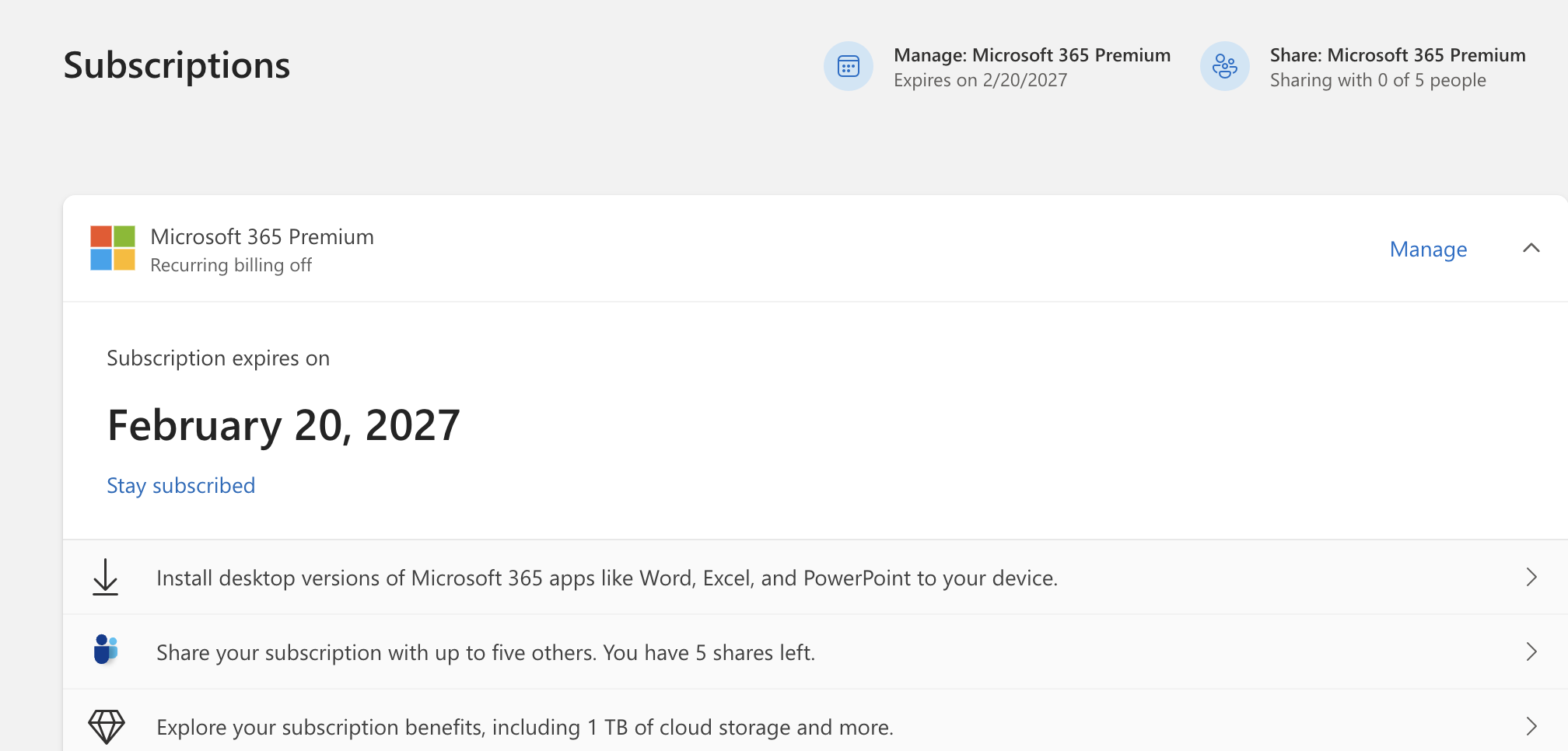The height and width of the screenshot is (751, 1568).
Task: Click the Microsoft 365 Premium card title
Action: coord(262,236)
